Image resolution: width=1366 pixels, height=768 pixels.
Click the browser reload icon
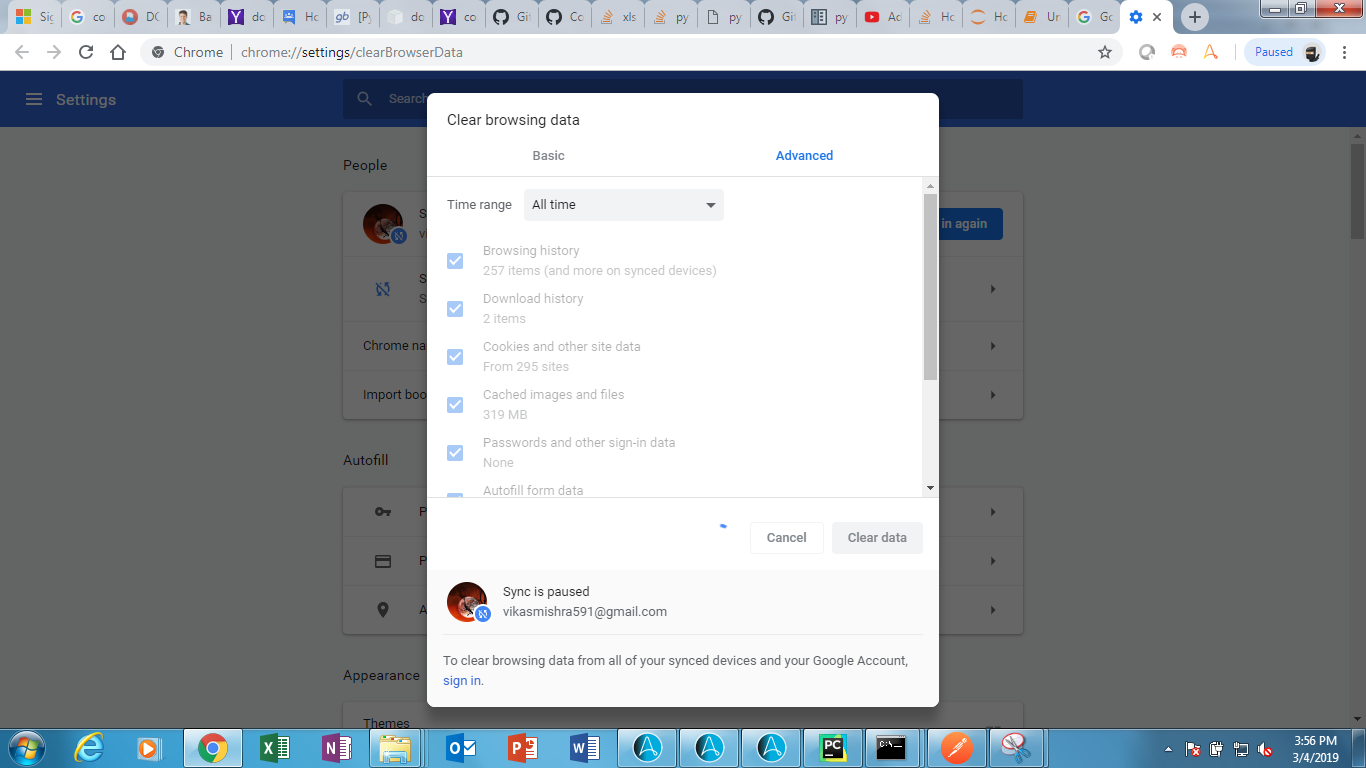(86, 52)
